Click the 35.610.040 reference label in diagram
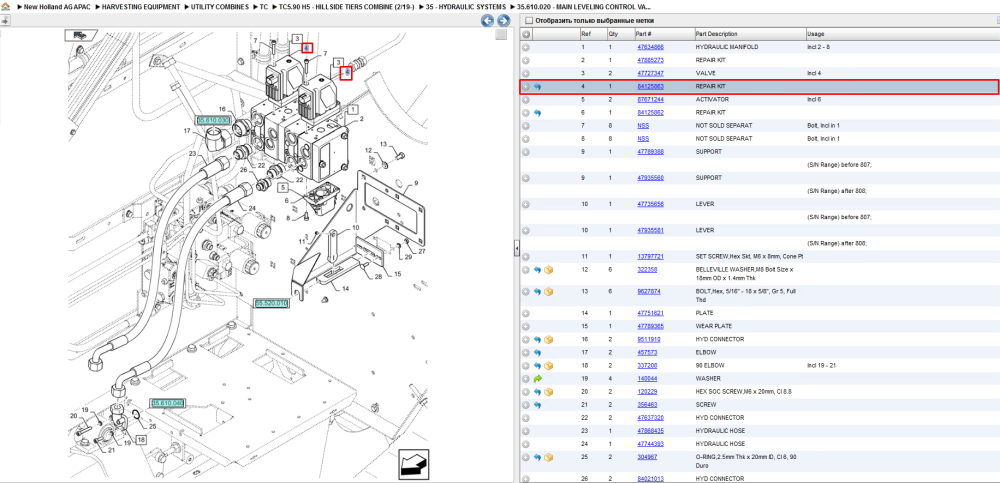Image resolution: width=1000 pixels, height=483 pixels. pyautogui.click(x=168, y=403)
